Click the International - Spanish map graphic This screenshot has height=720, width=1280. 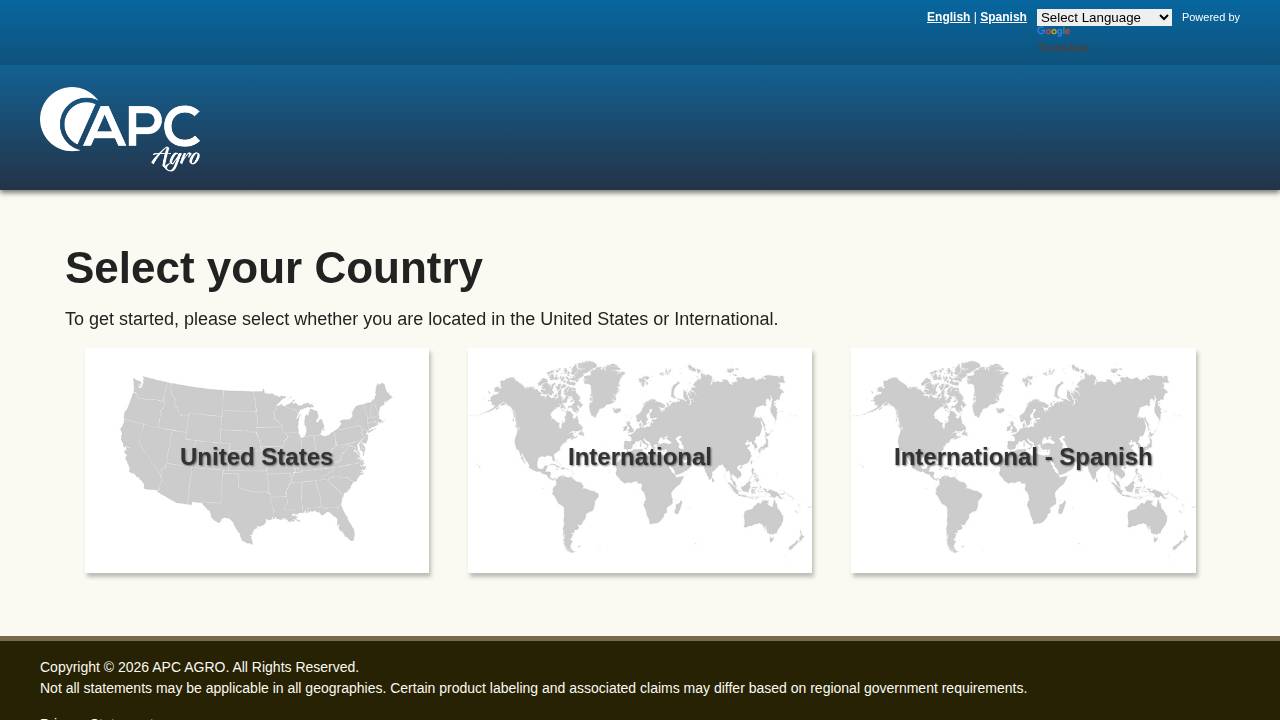[1023, 460]
